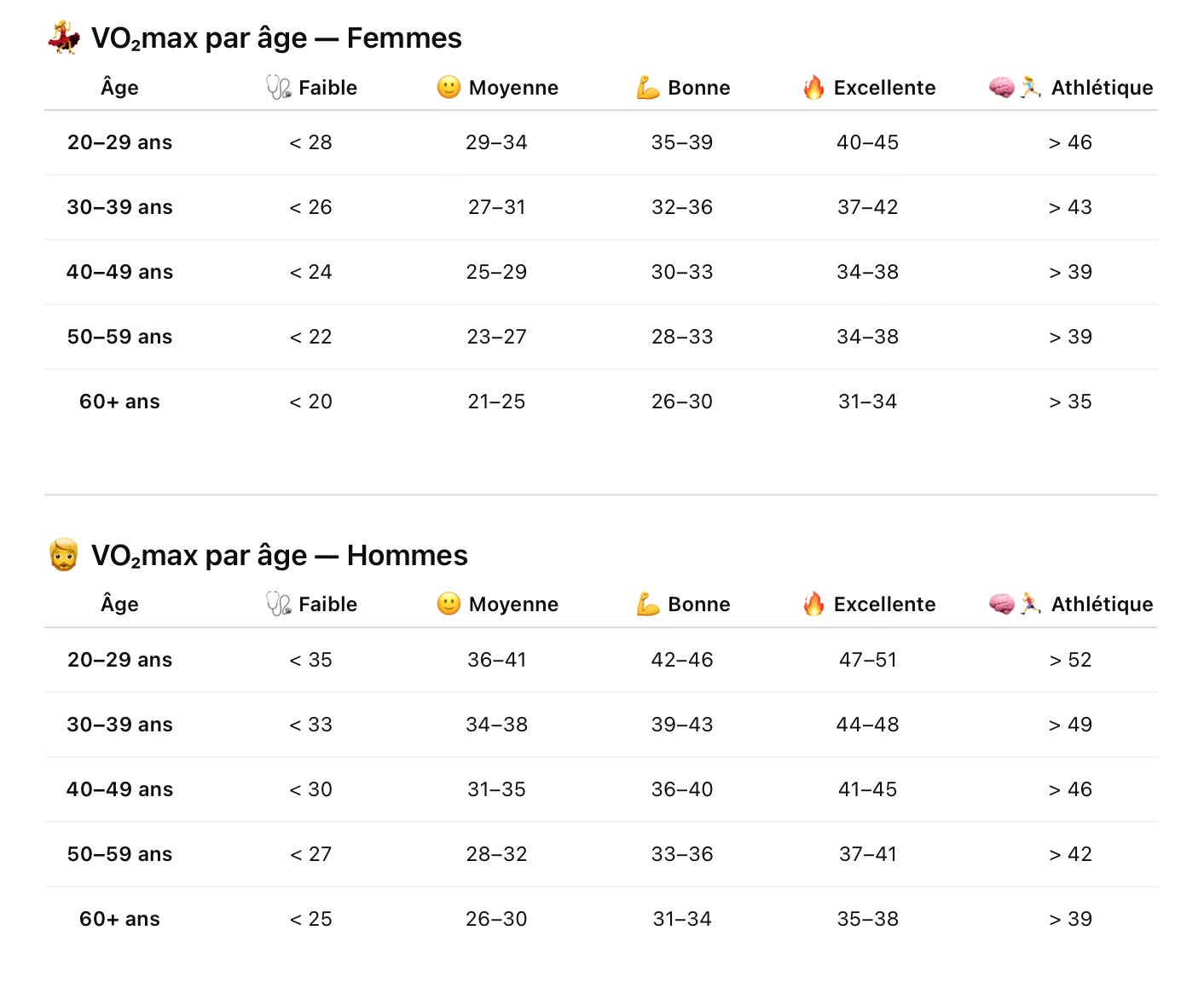Image resolution: width=1204 pixels, height=982 pixels.
Task: Click the stethoscope icon in Femmes table header
Action: point(279,87)
